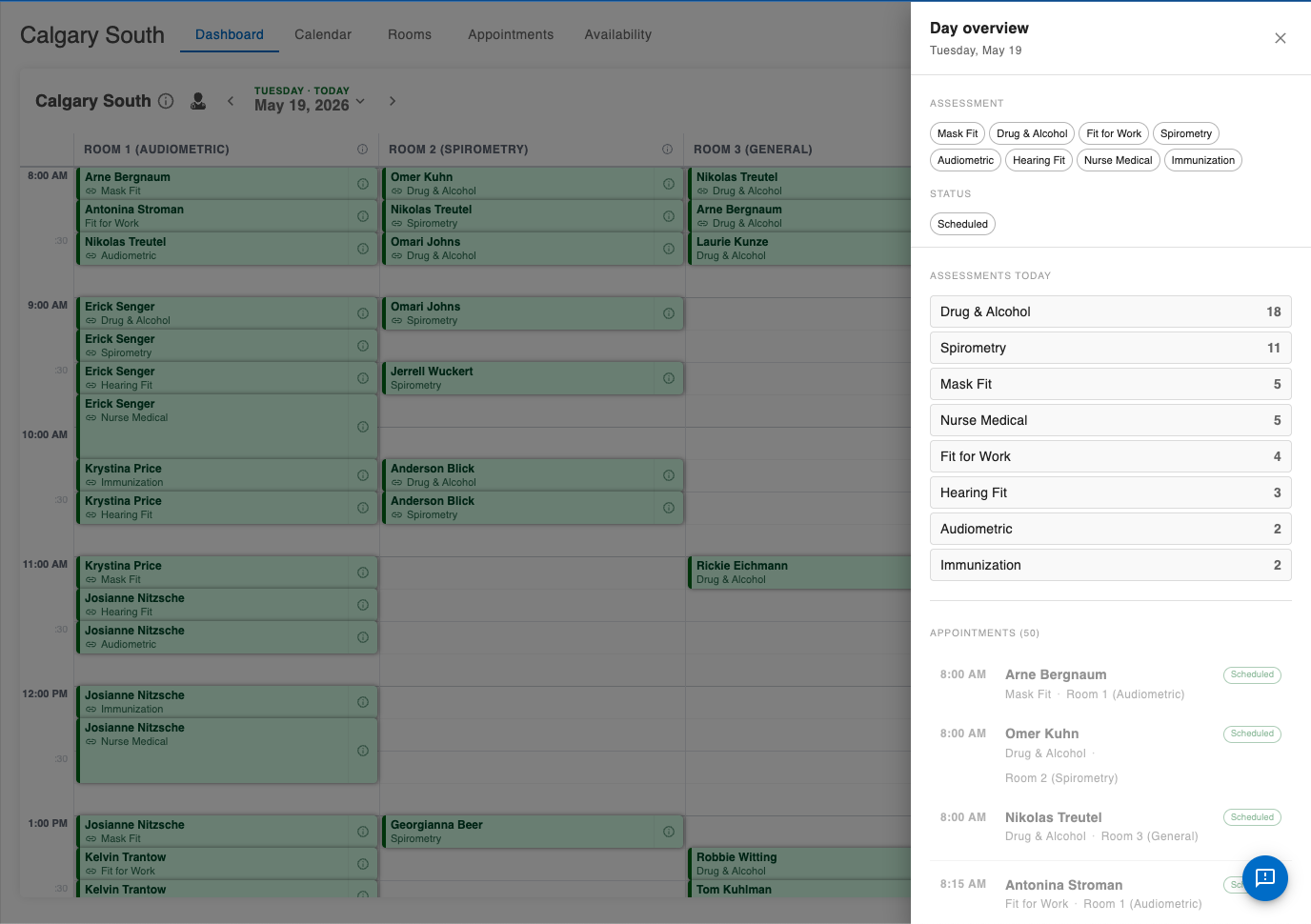
Task: Open info icon on Krystina Price Immunization
Action: 363,475
